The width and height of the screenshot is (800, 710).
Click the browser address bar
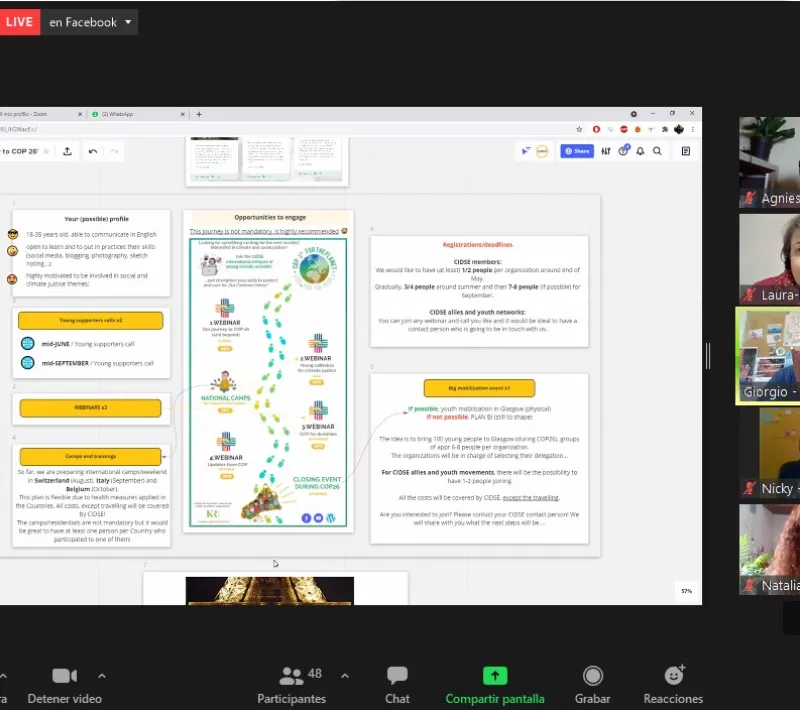[286, 129]
